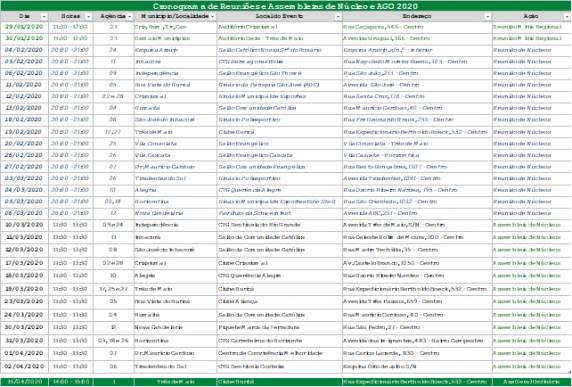
Task: Click the date cell 01/04/2020
Action: click(x=24, y=353)
